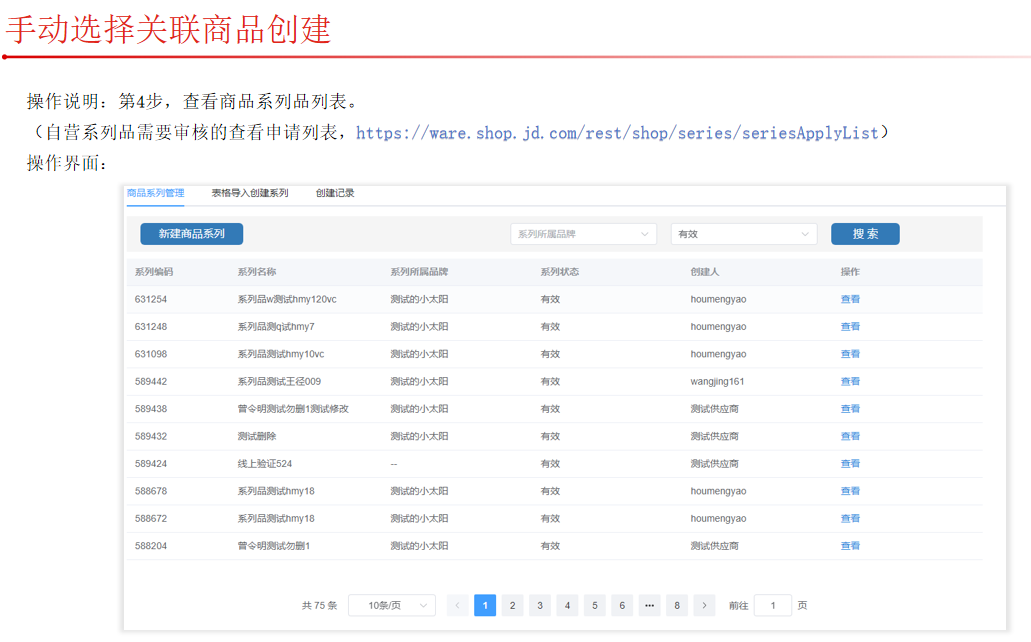Switch to the 表格导入创建系列 tab
The width and height of the screenshot is (1031, 642).
point(249,193)
